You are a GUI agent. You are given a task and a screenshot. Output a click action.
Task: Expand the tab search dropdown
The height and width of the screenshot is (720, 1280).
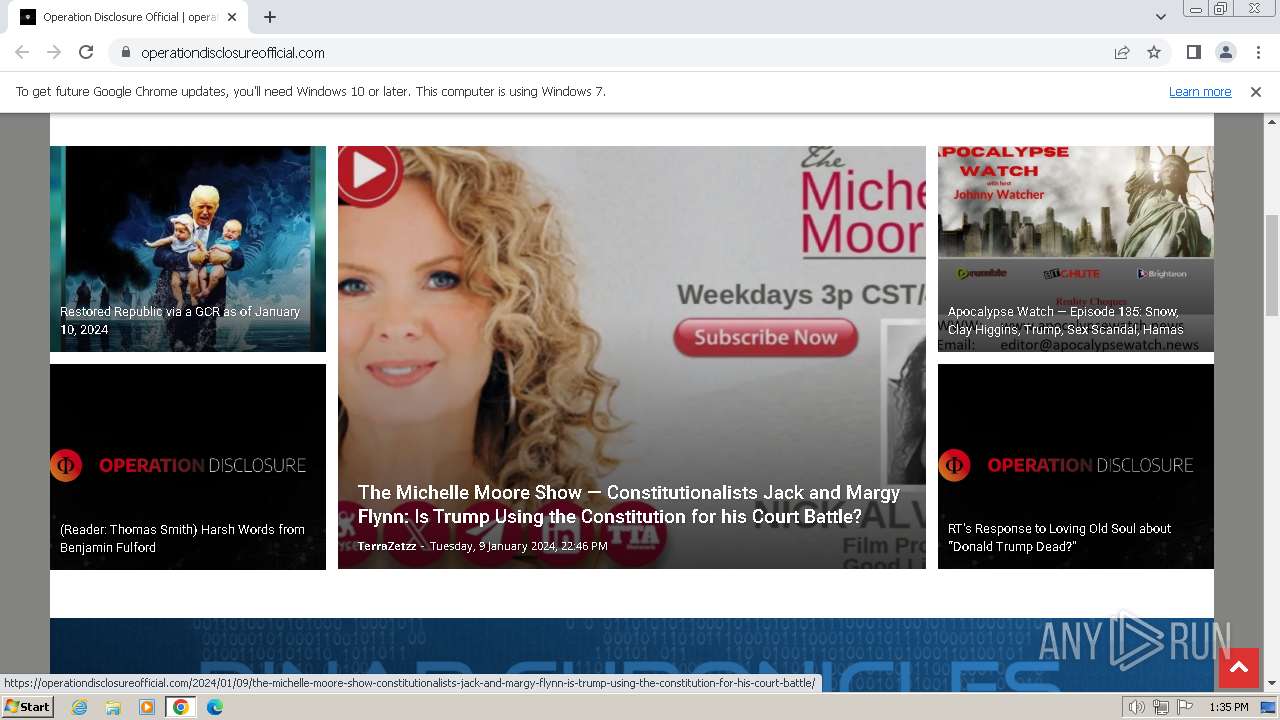point(1160,17)
